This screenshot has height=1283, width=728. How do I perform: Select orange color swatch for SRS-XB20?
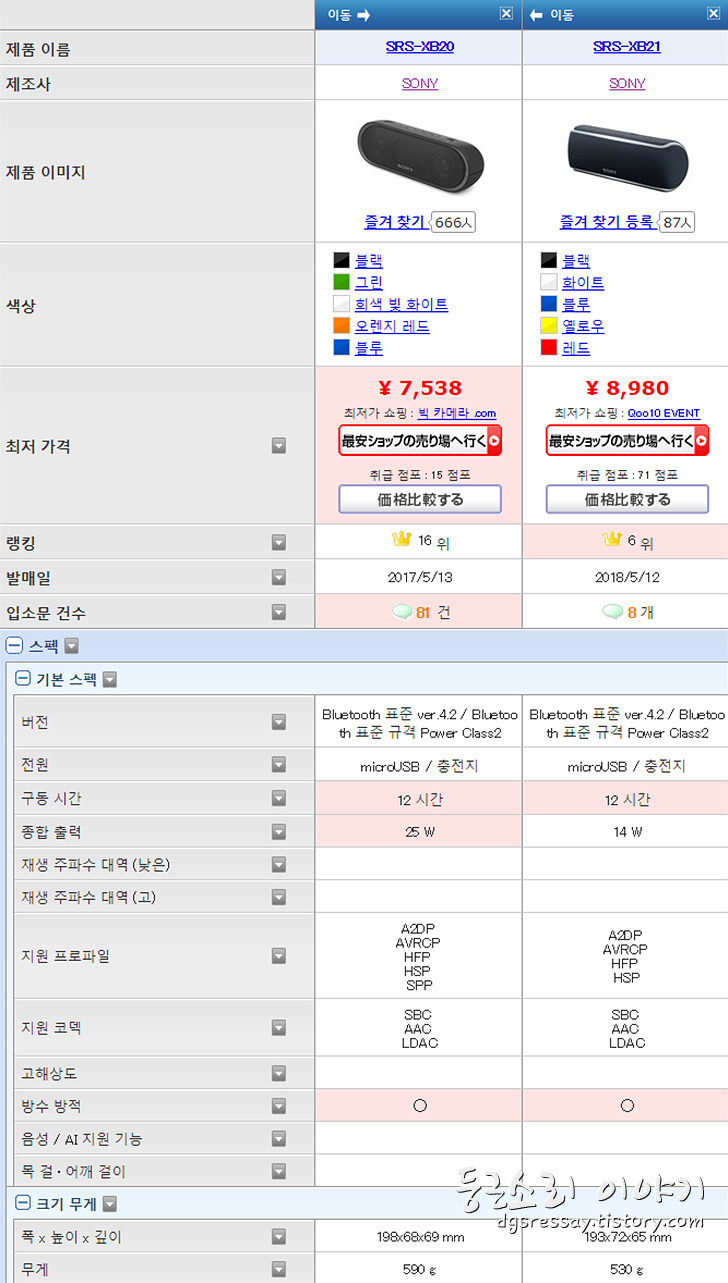[x=341, y=326]
